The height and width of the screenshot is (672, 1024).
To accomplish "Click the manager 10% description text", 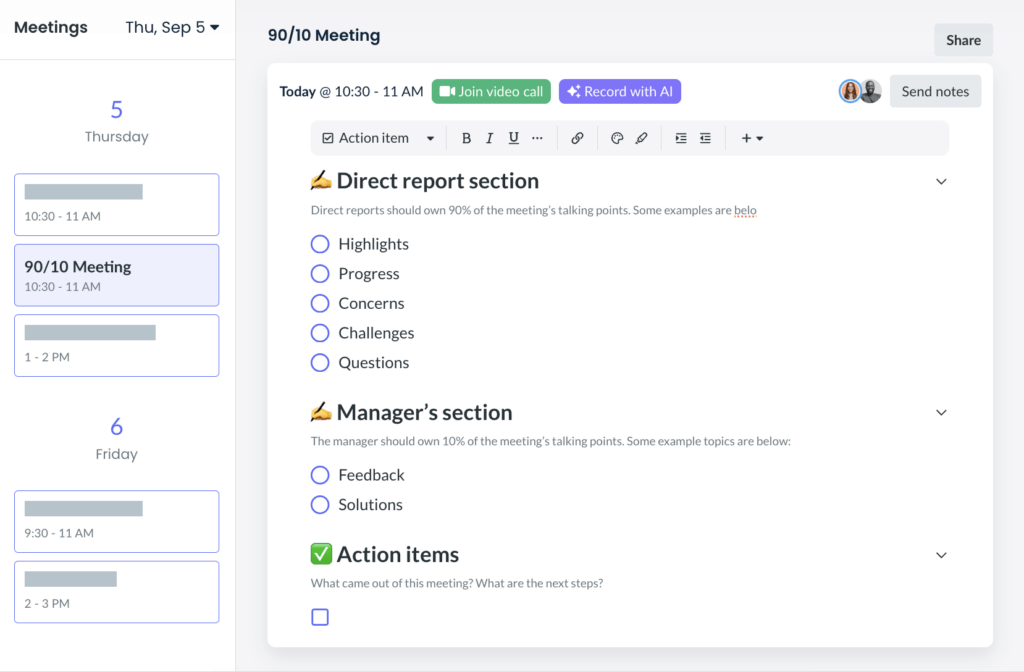I will click(x=551, y=441).
